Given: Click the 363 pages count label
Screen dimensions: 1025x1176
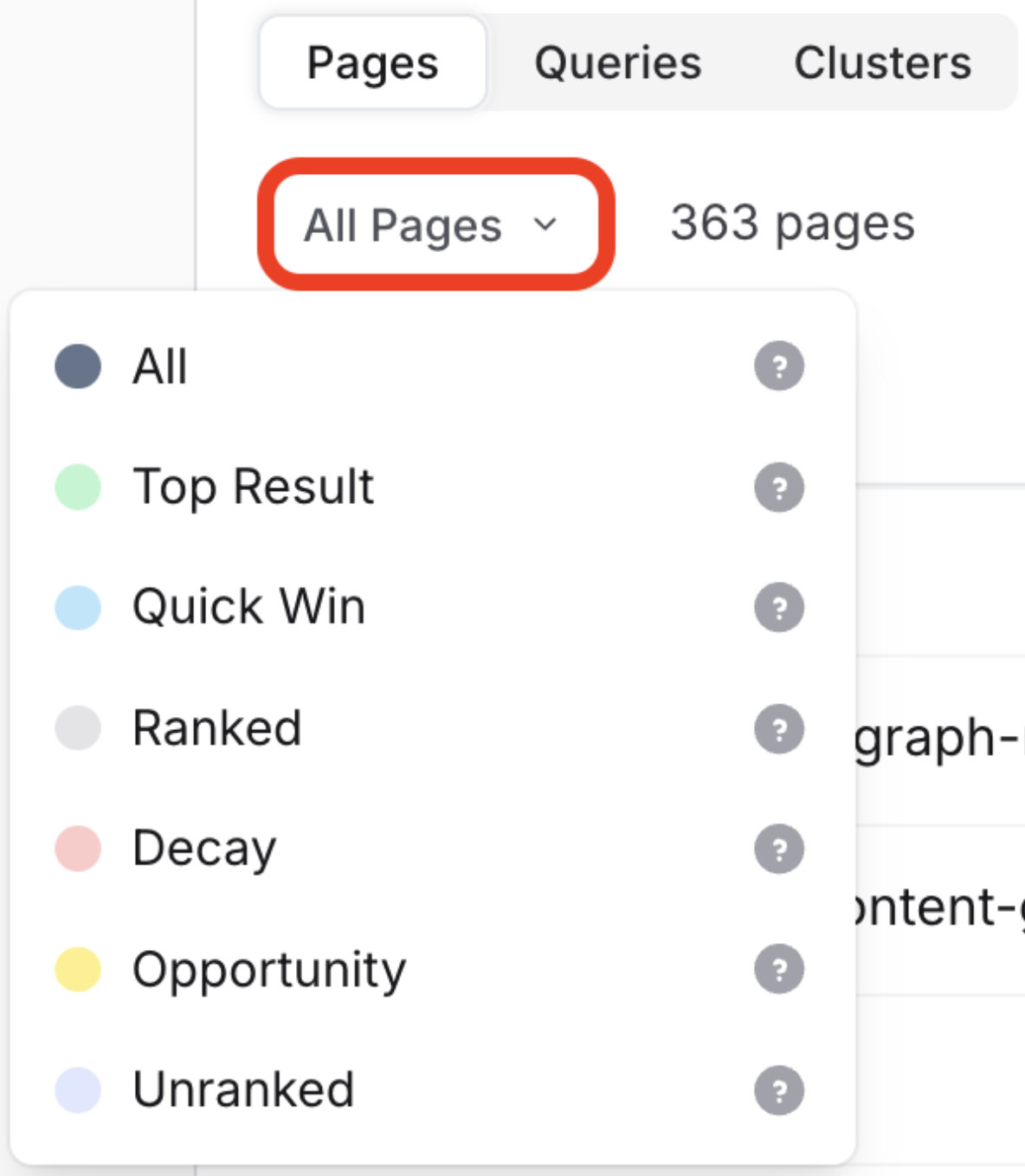Looking at the screenshot, I should pos(792,223).
